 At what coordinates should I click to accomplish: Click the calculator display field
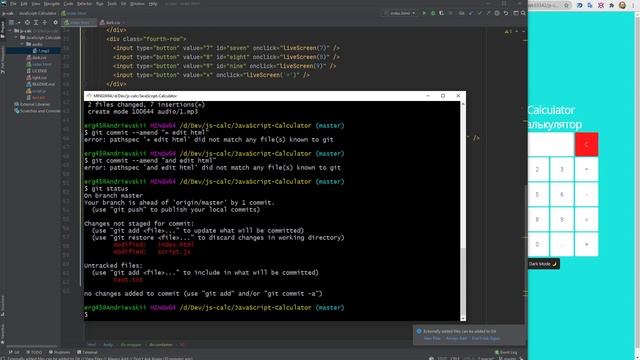click(x=551, y=144)
